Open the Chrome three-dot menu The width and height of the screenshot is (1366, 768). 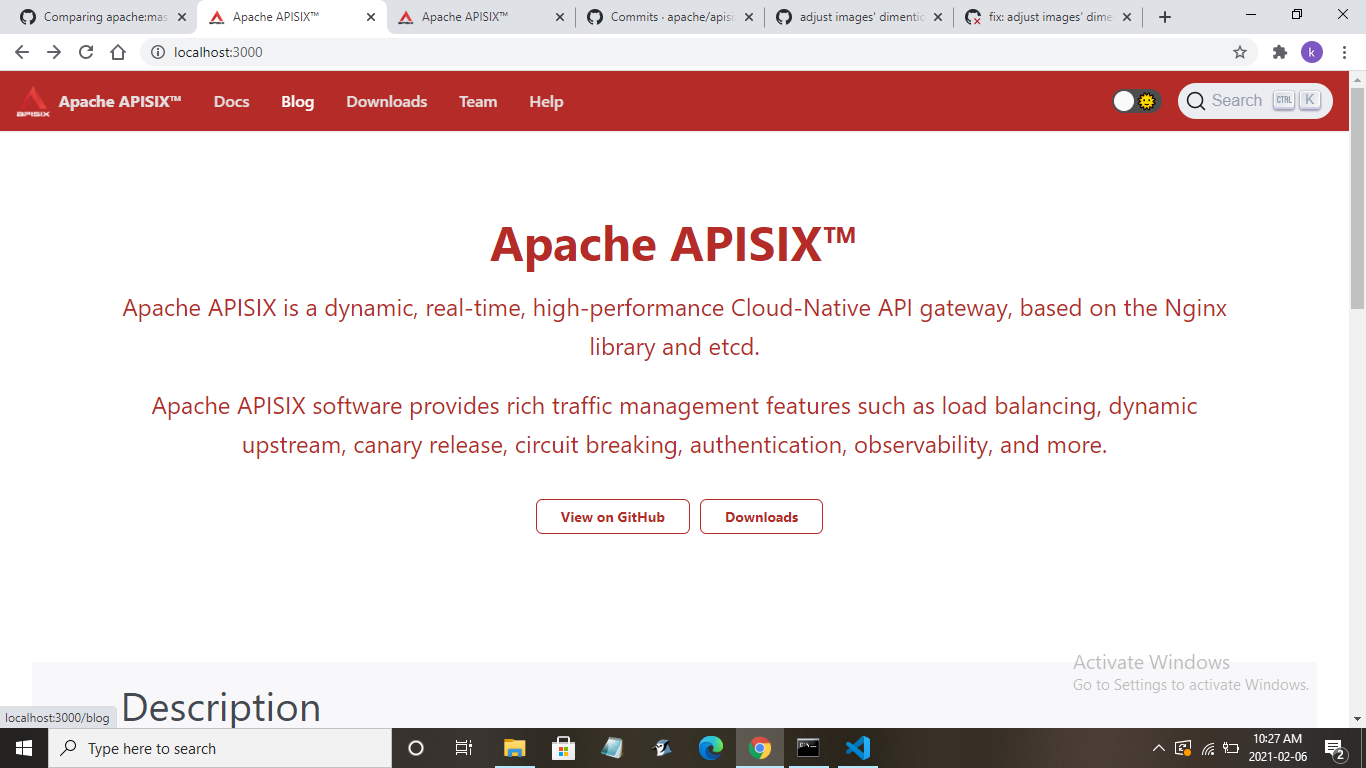pos(1345,52)
